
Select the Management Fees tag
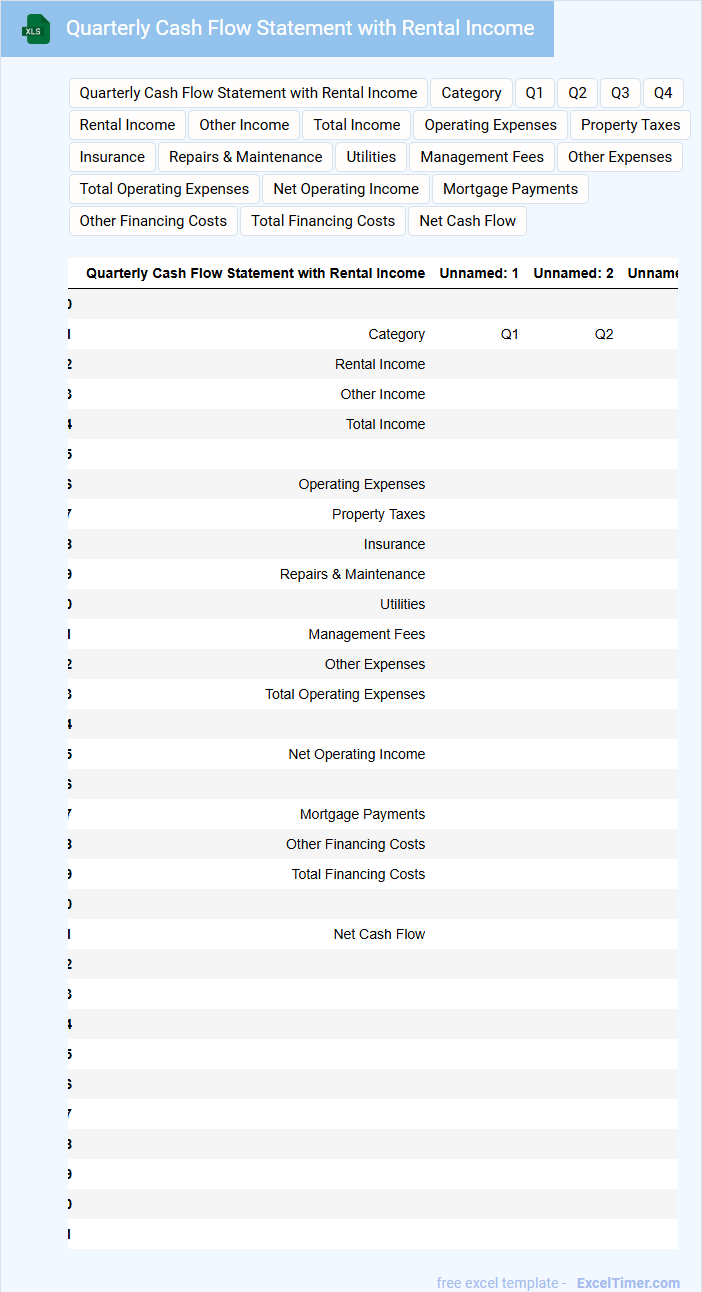482,157
